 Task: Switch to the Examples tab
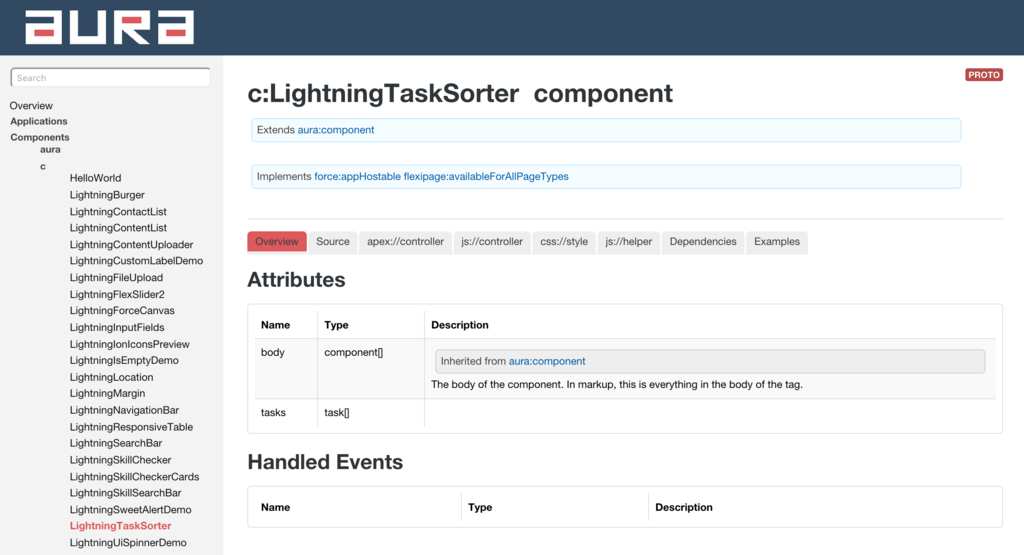[x=776, y=242]
